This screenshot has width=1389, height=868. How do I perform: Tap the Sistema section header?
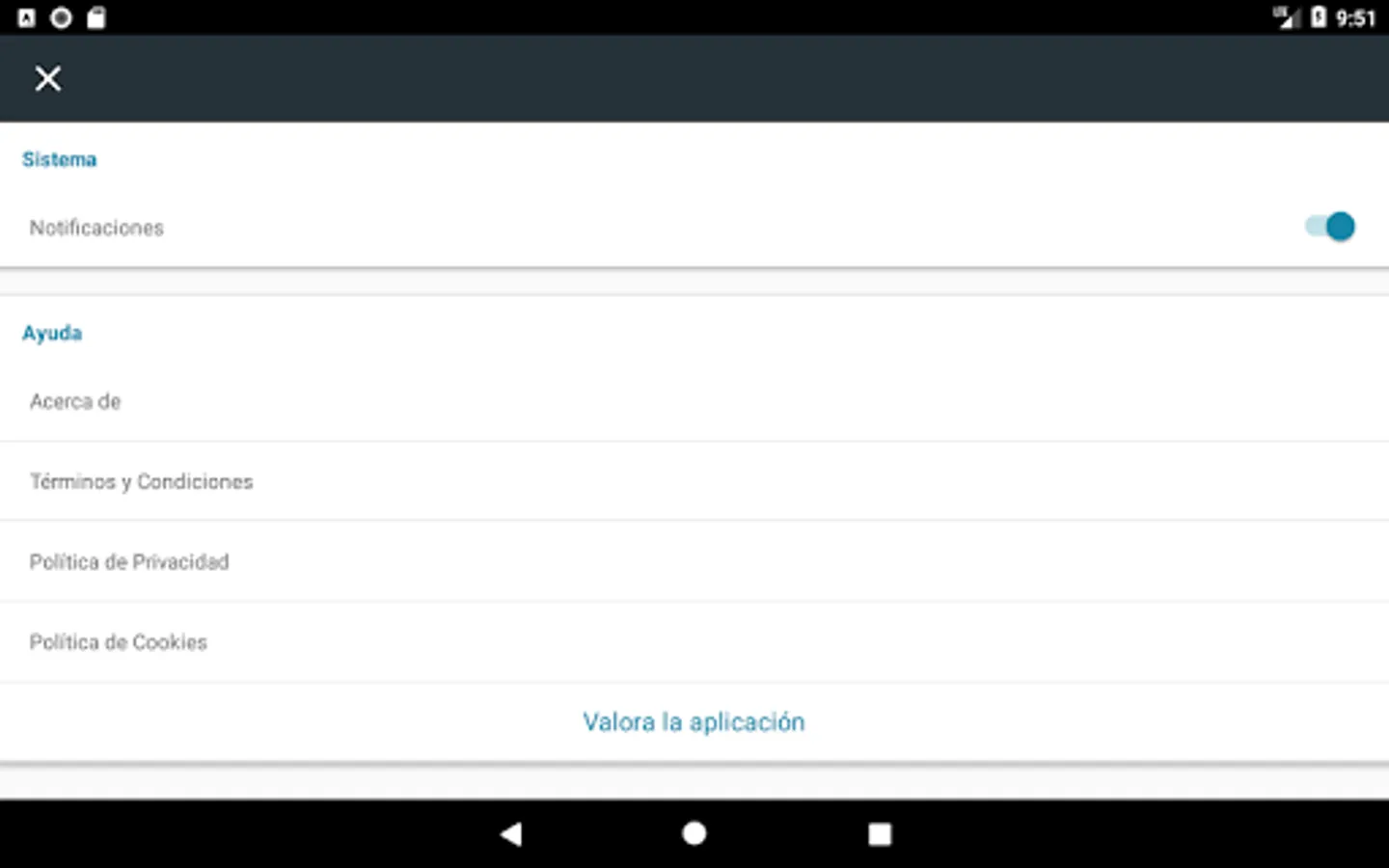tap(60, 159)
